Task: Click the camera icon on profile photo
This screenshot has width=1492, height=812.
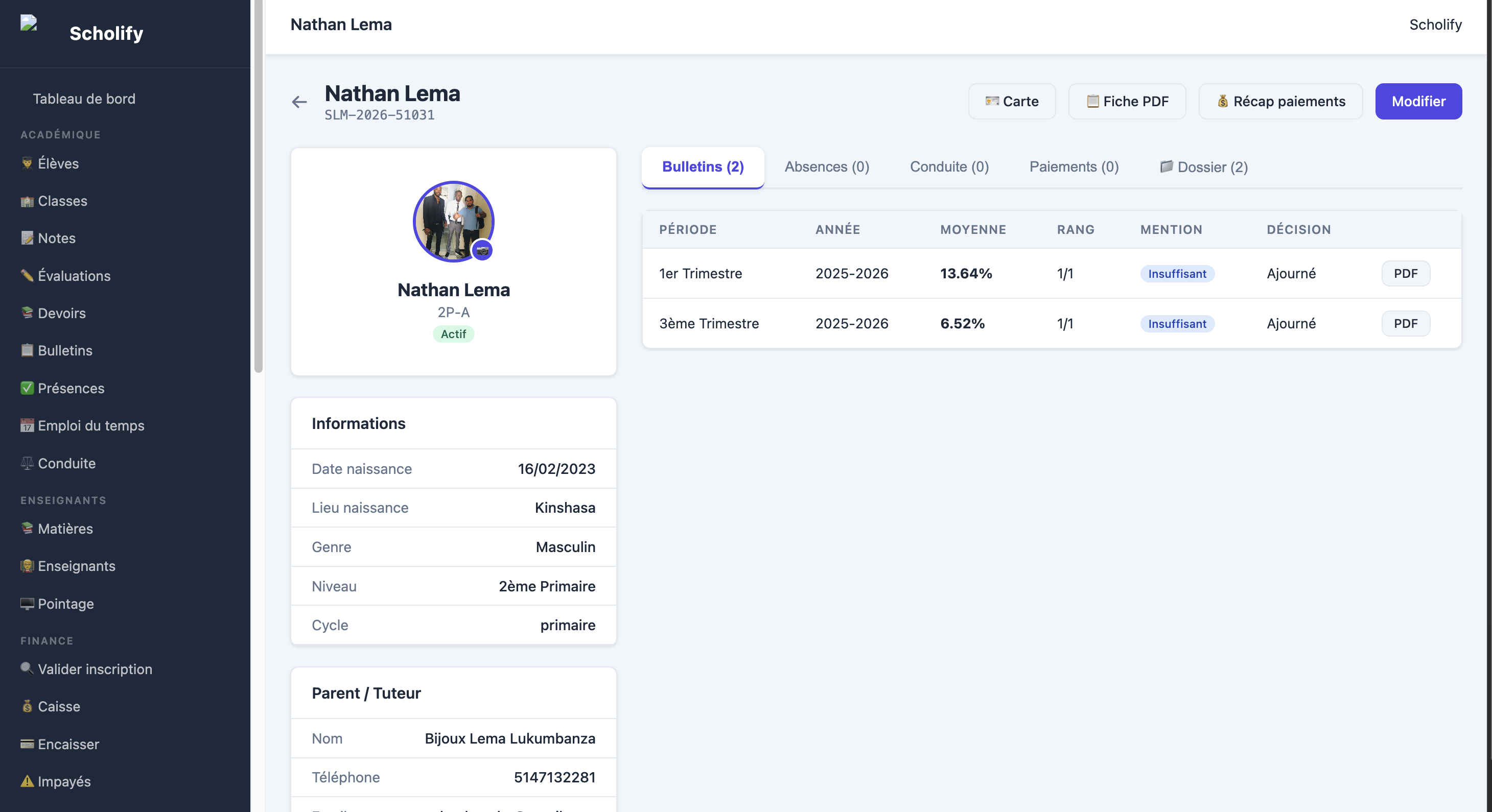Action: [482, 251]
